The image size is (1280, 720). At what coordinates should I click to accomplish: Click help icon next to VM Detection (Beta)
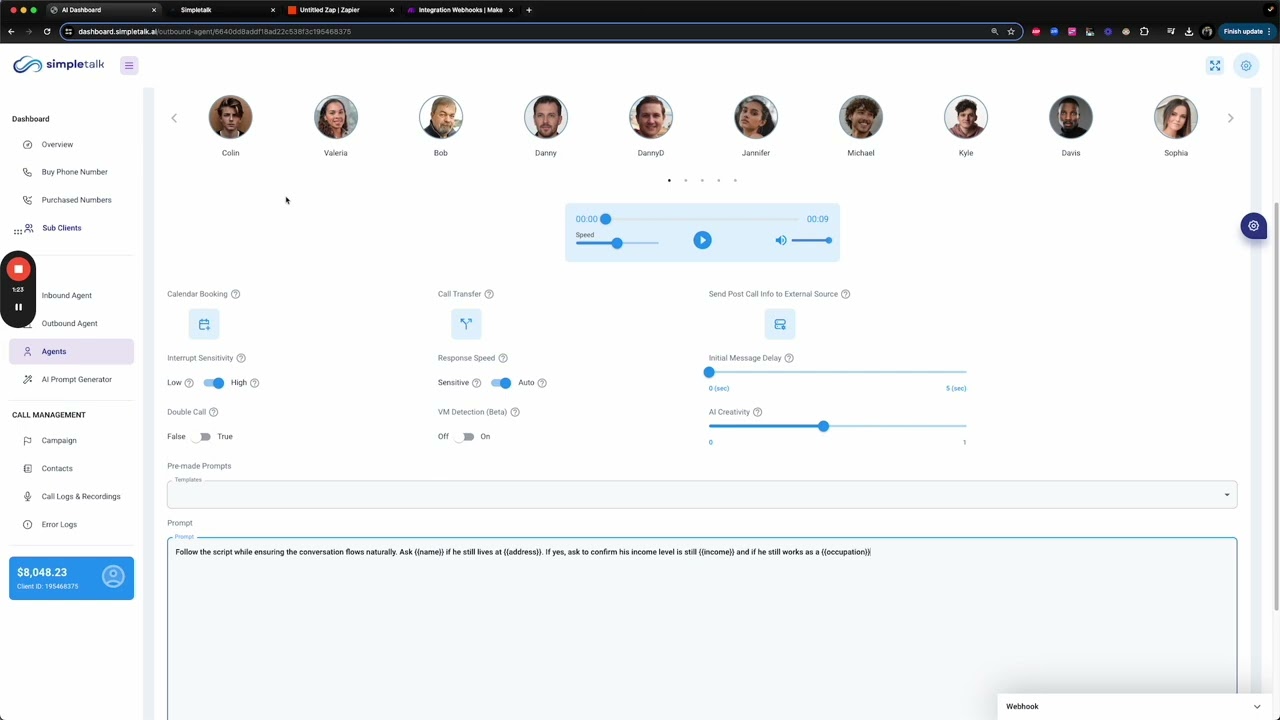tap(515, 412)
